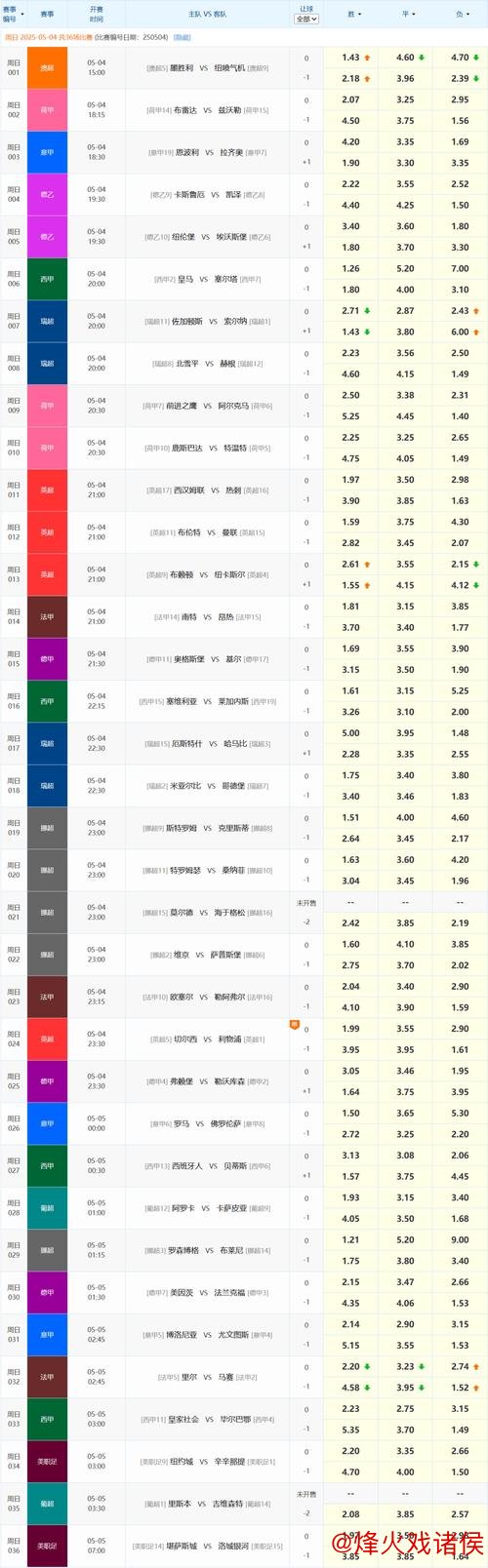This screenshot has height=1568, width=488.
Task: Open team 里斯本 in match 035
Action: (x=180, y=1504)
